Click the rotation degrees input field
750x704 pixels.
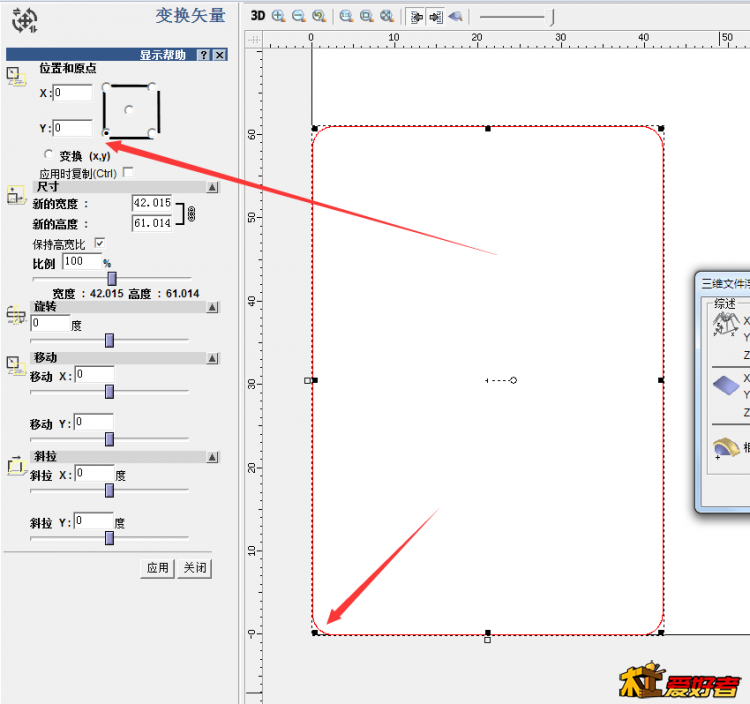[50, 323]
